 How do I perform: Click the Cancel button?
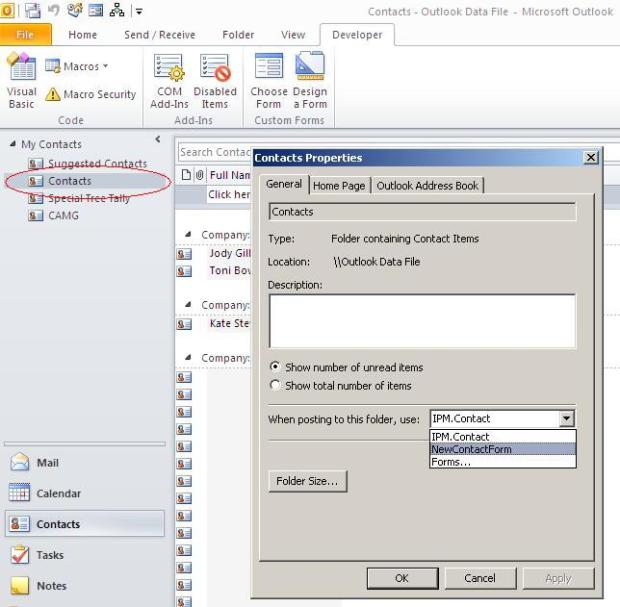click(x=480, y=578)
